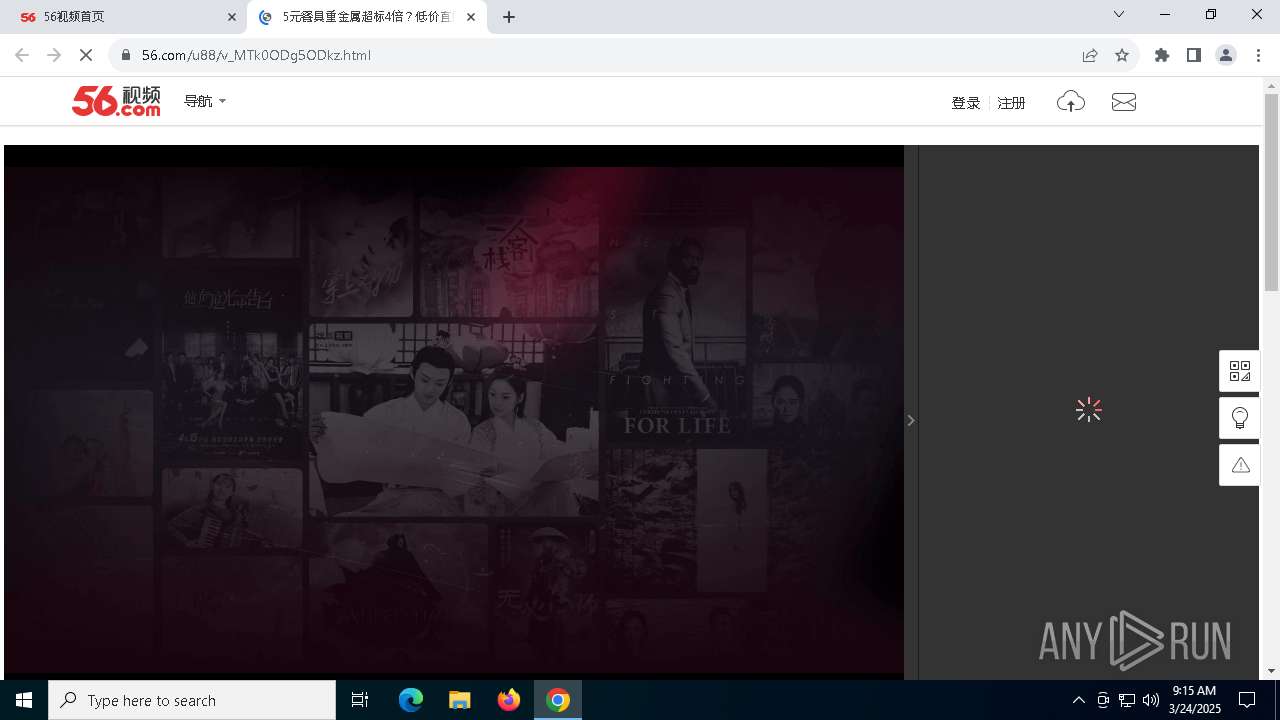Screen dimensions: 1280x720
Task: Open the extensions puzzle icon
Action: coord(1162,55)
